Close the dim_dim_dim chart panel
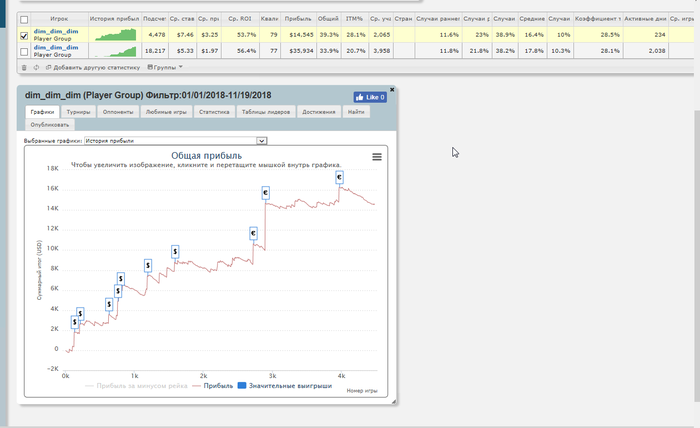700x428 pixels. [392, 90]
